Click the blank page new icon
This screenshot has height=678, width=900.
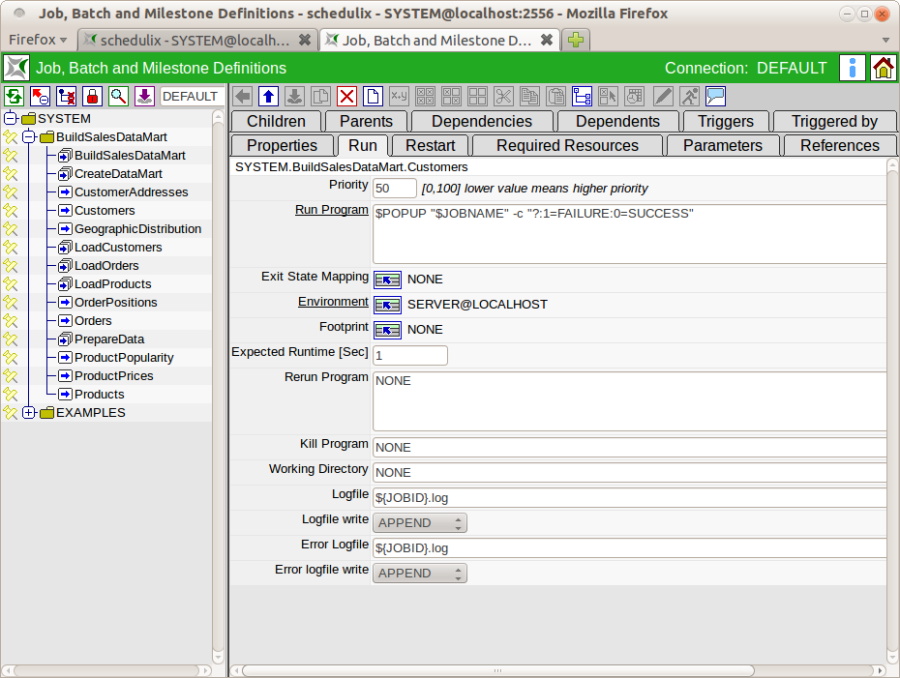coord(373,96)
